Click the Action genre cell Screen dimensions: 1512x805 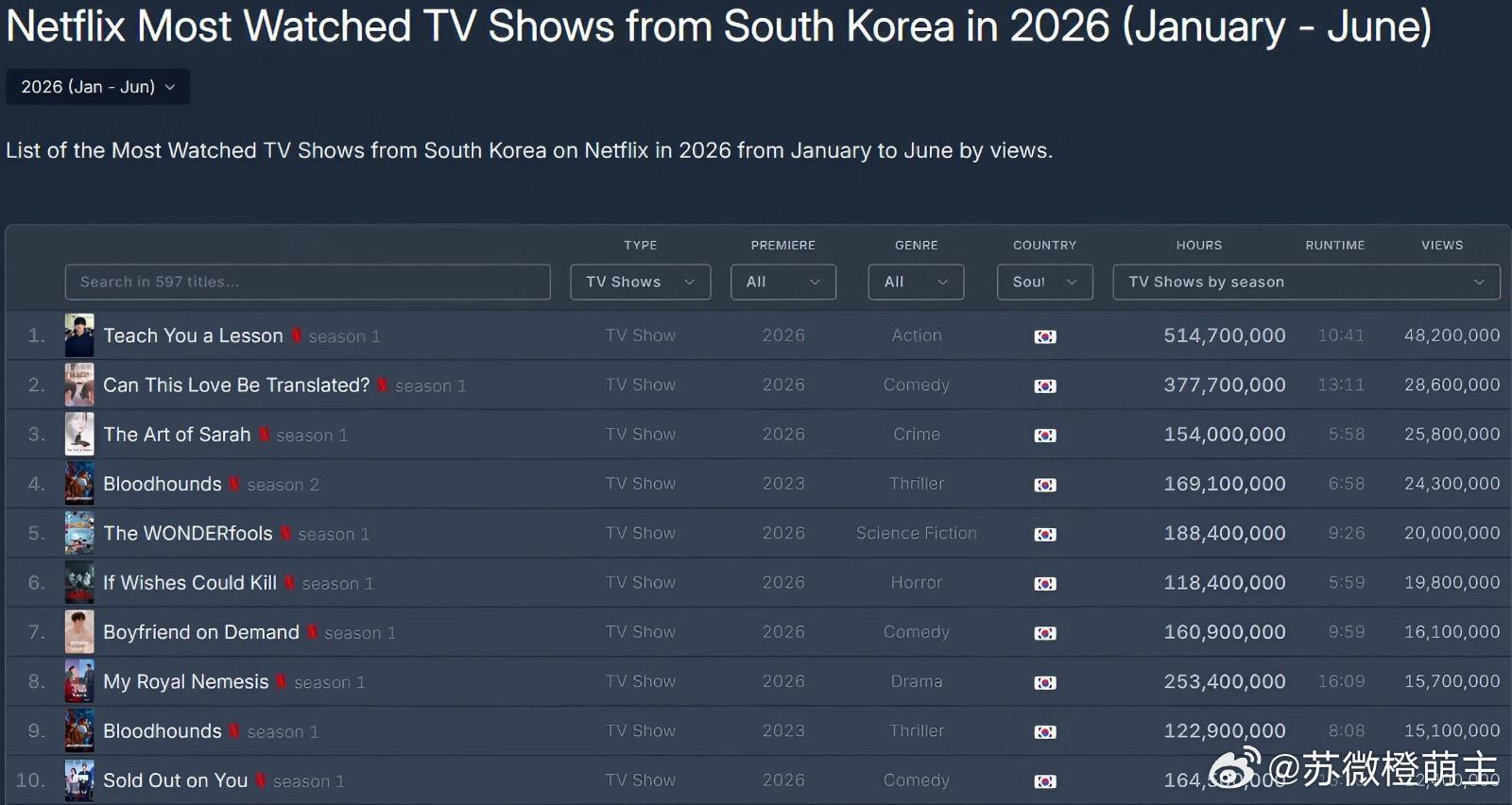[x=917, y=335]
